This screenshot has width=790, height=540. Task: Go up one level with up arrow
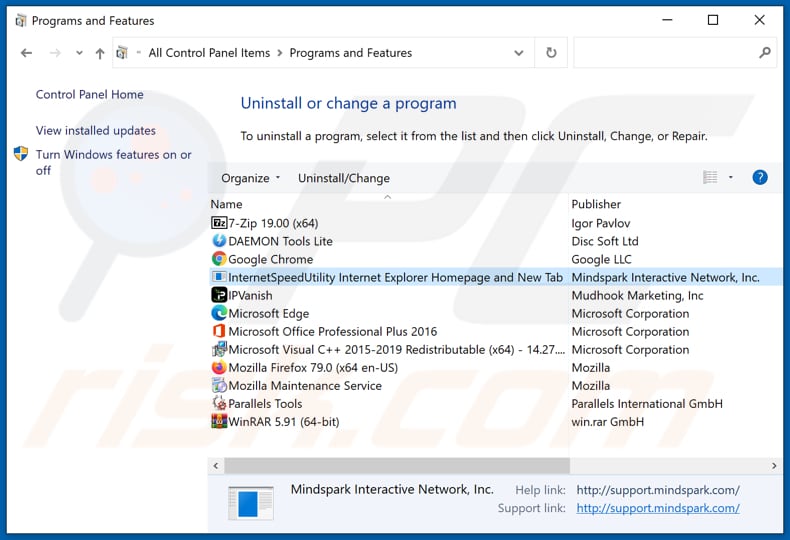click(x=100, y=53)
